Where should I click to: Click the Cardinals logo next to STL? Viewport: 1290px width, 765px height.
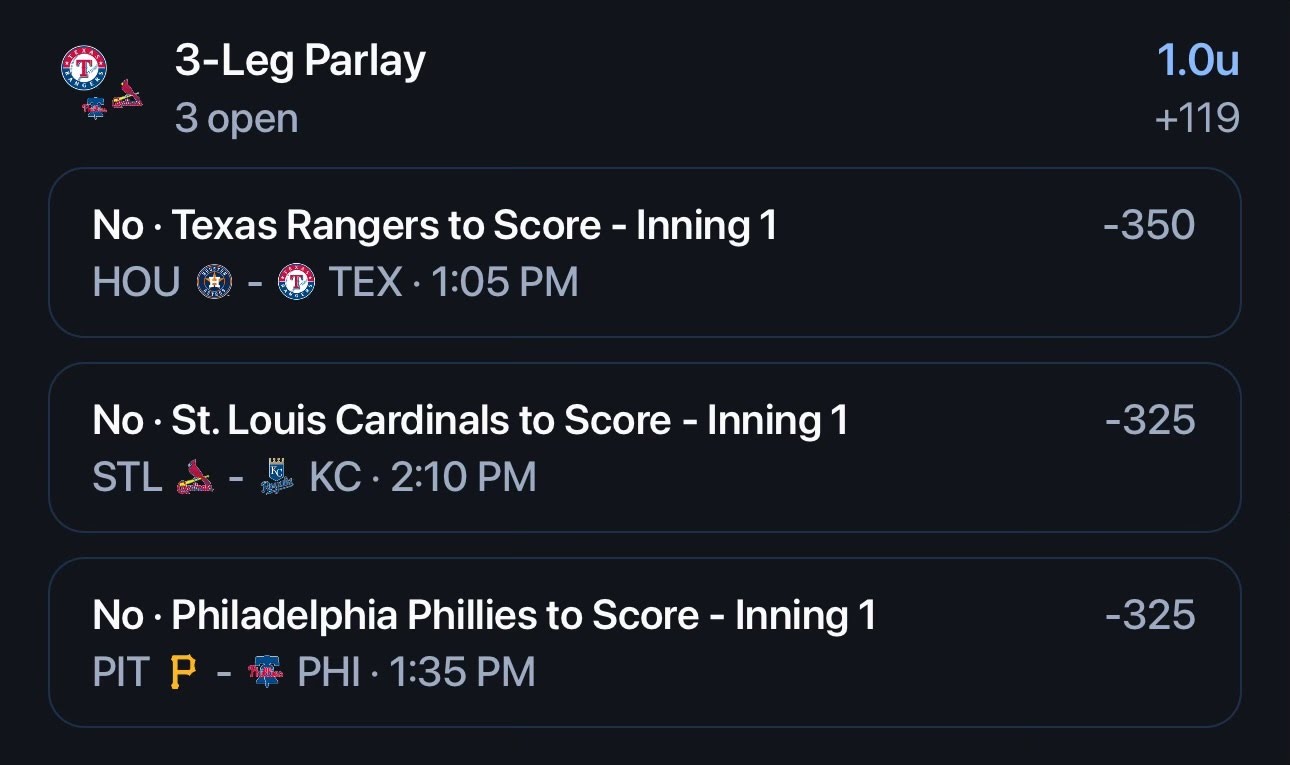[x=195, y=477]
